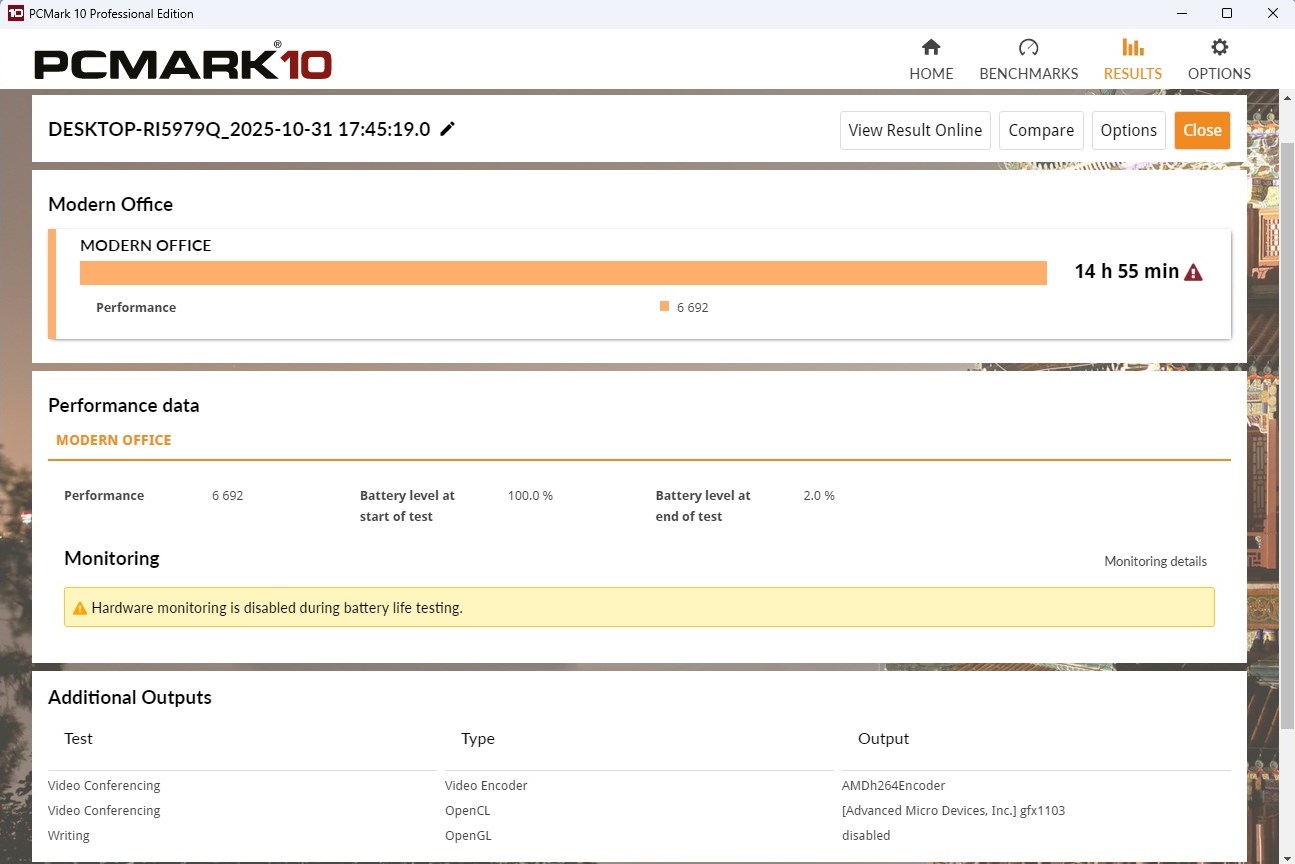Click the PCMark 10 app icon in title bar
1295x864 pixels.
pos(15,13)
